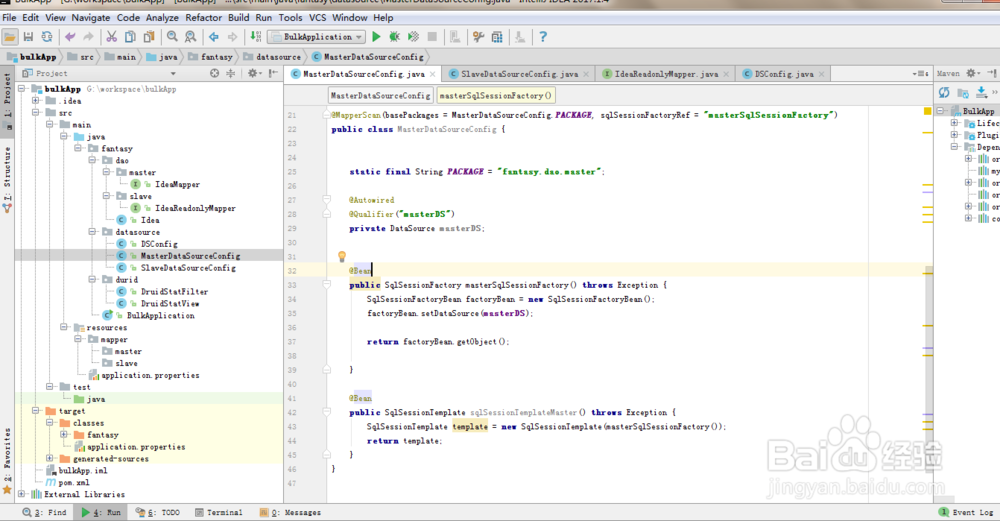Cut selection using the scissors icon
Image resolution: width=1000 pixels, height=521 pixels.
pyautogui.click(x=112, y=37)
